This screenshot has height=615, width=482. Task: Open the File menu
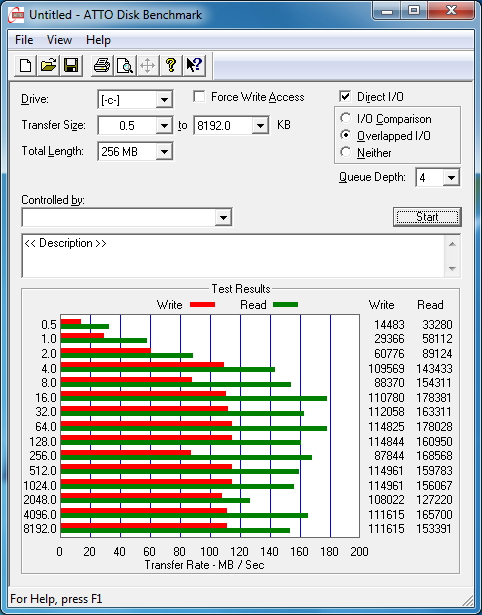[24, 40]
